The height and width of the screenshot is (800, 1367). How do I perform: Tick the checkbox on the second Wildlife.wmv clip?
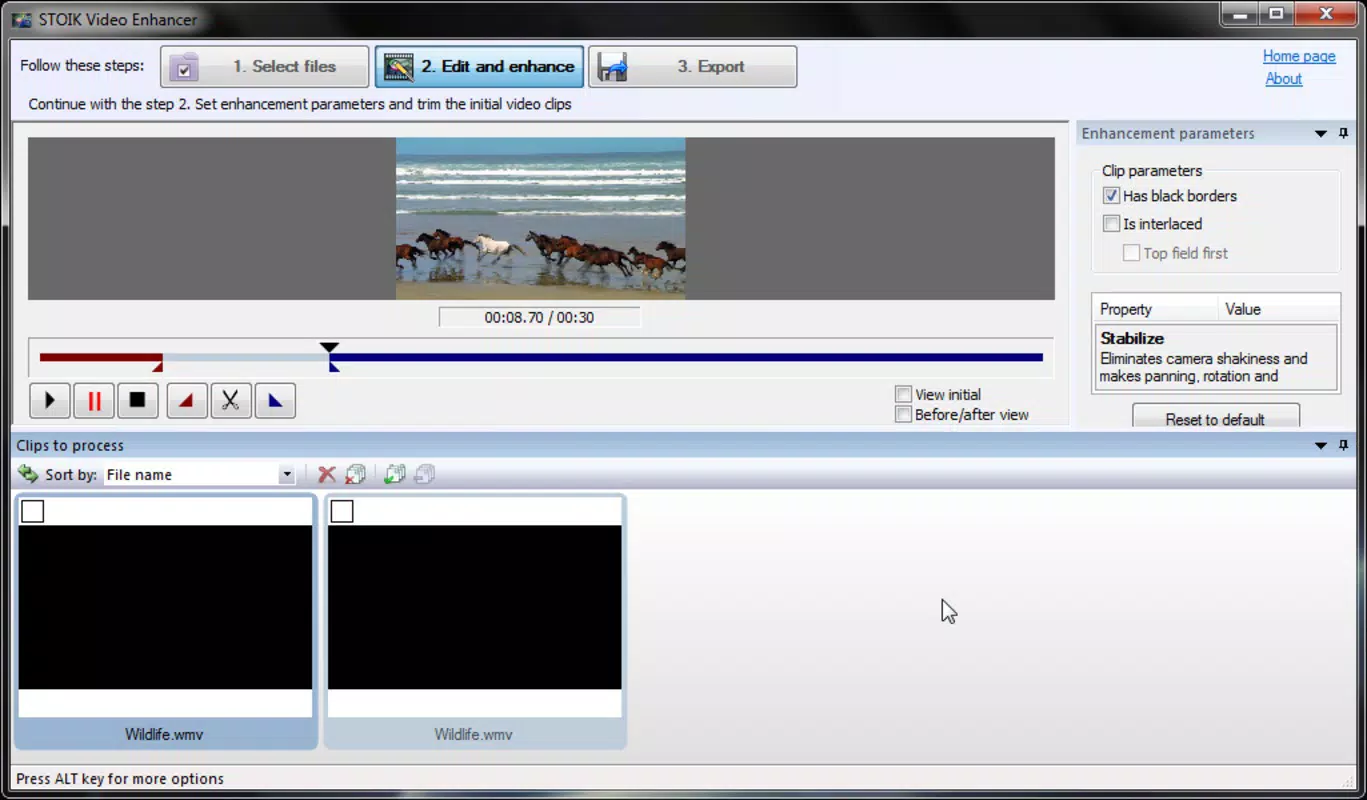tap(342, 511)
